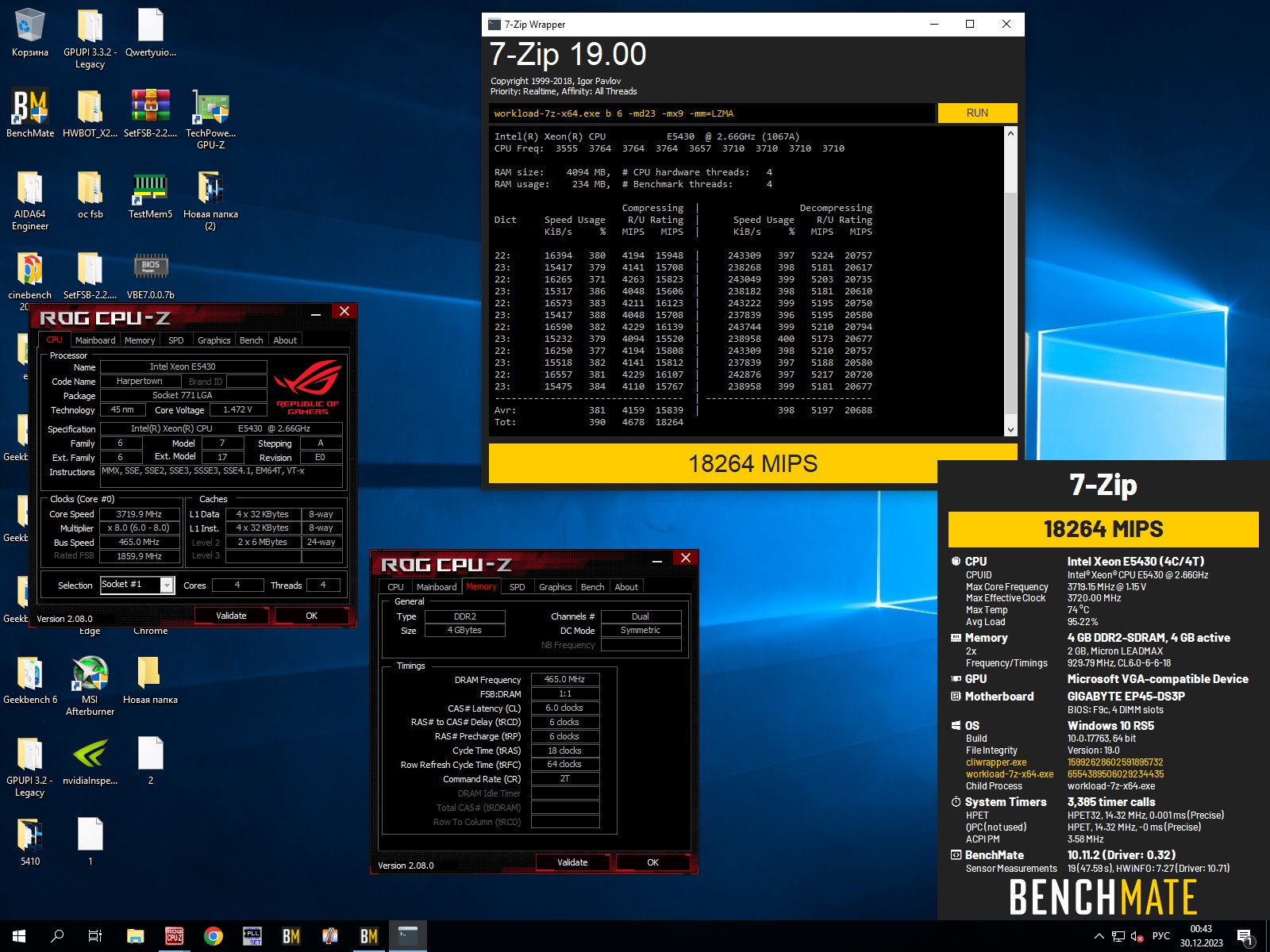Open the right BenchMate taskbar icon

pos(369,936)
